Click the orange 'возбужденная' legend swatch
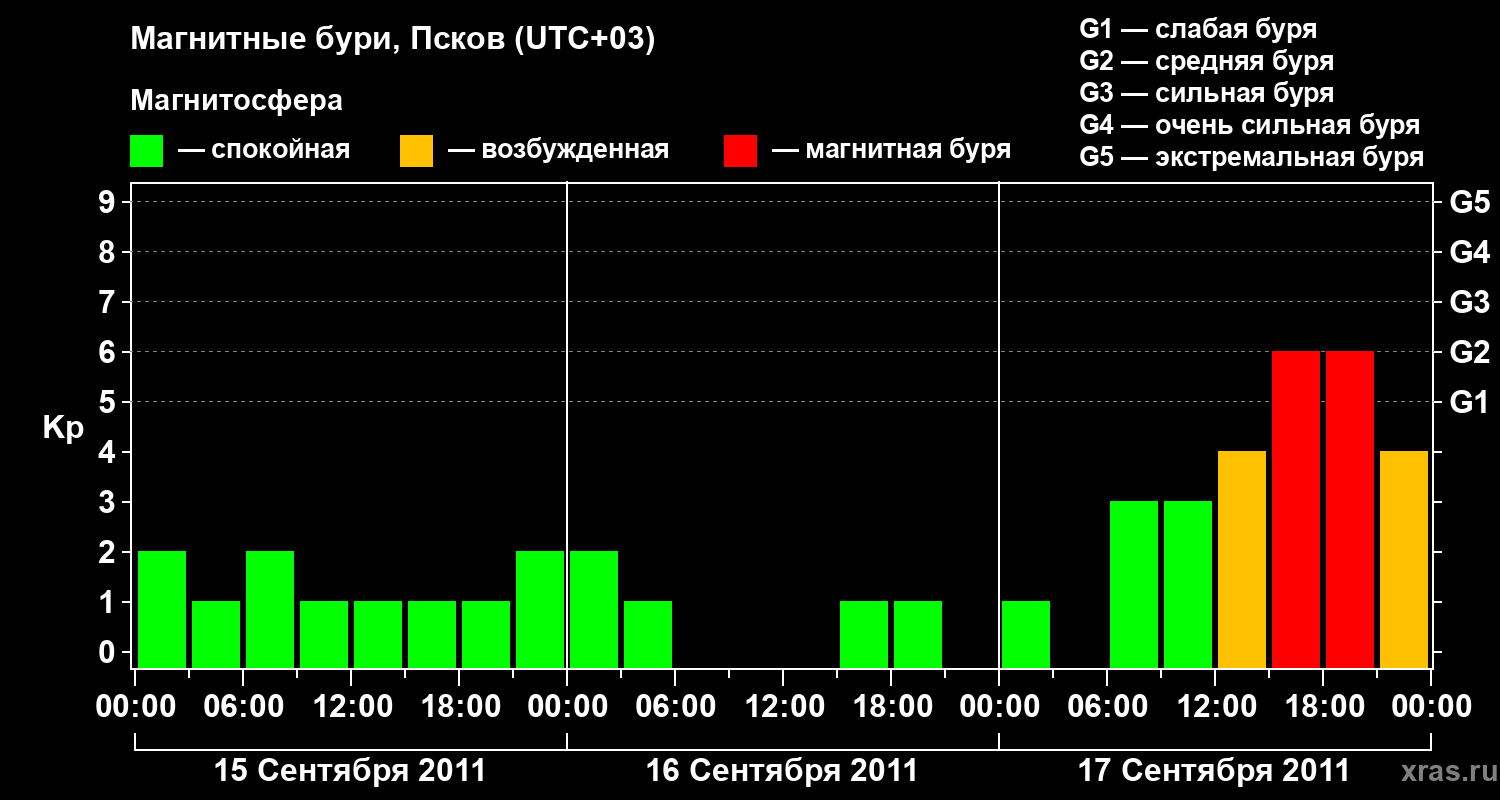1500x800 pixels. pos(416,151)
